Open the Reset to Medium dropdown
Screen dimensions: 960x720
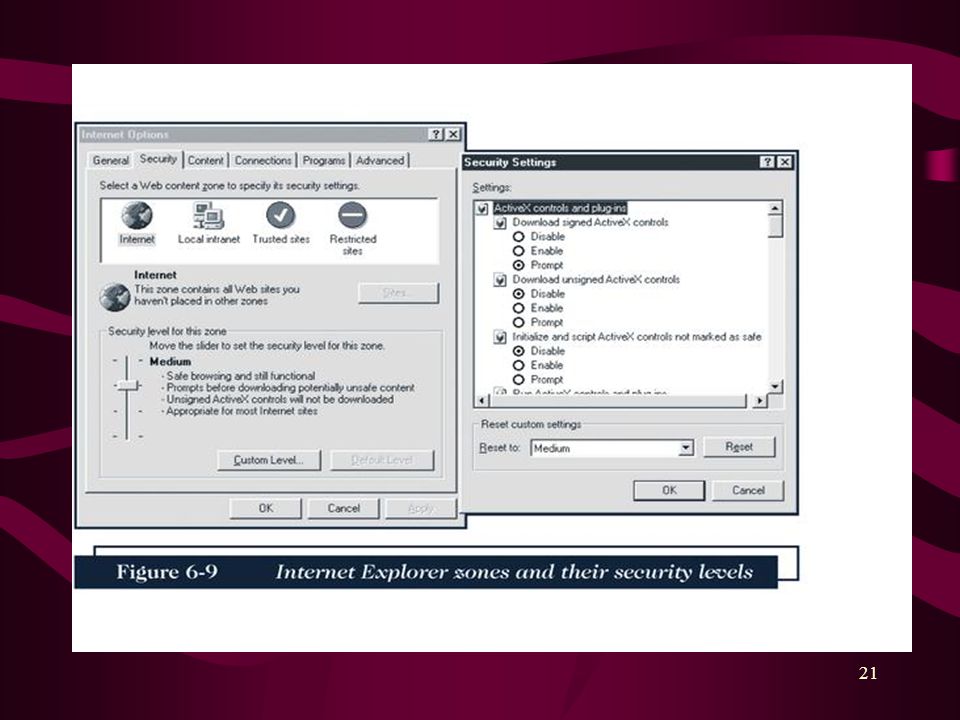[x=686, y=448]
